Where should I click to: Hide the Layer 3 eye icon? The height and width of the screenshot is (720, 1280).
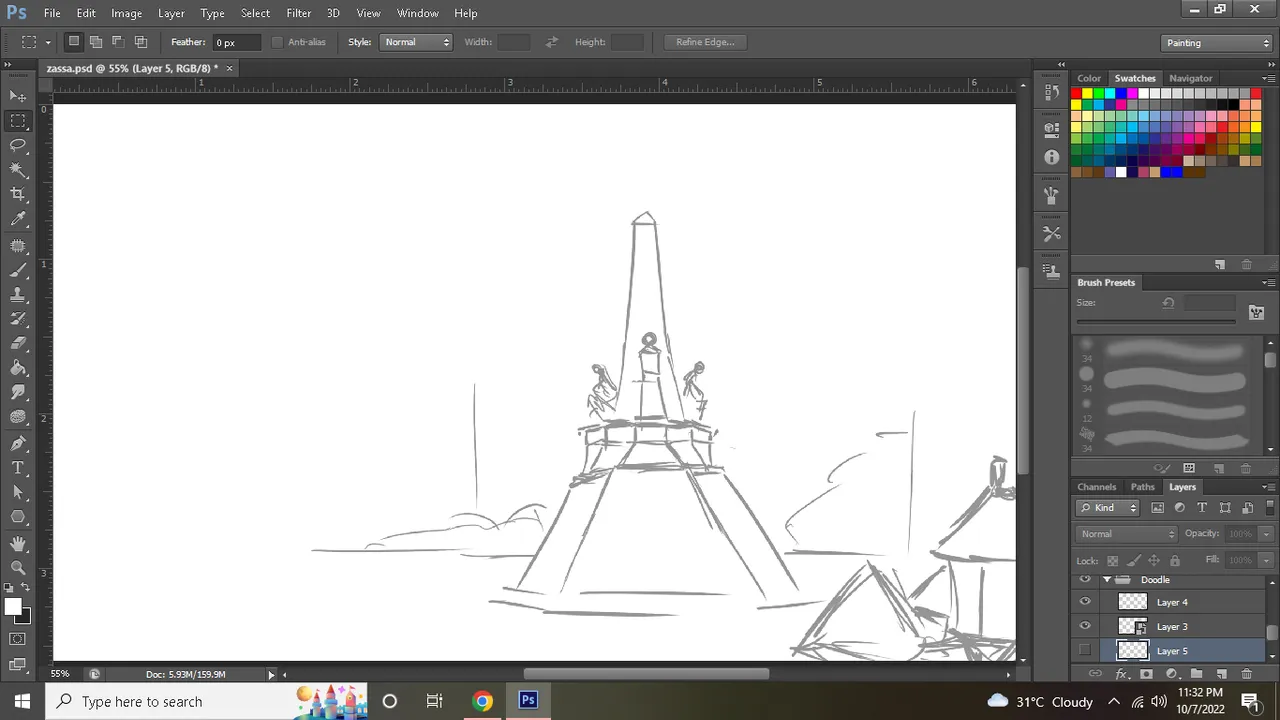click(1085, 626)
